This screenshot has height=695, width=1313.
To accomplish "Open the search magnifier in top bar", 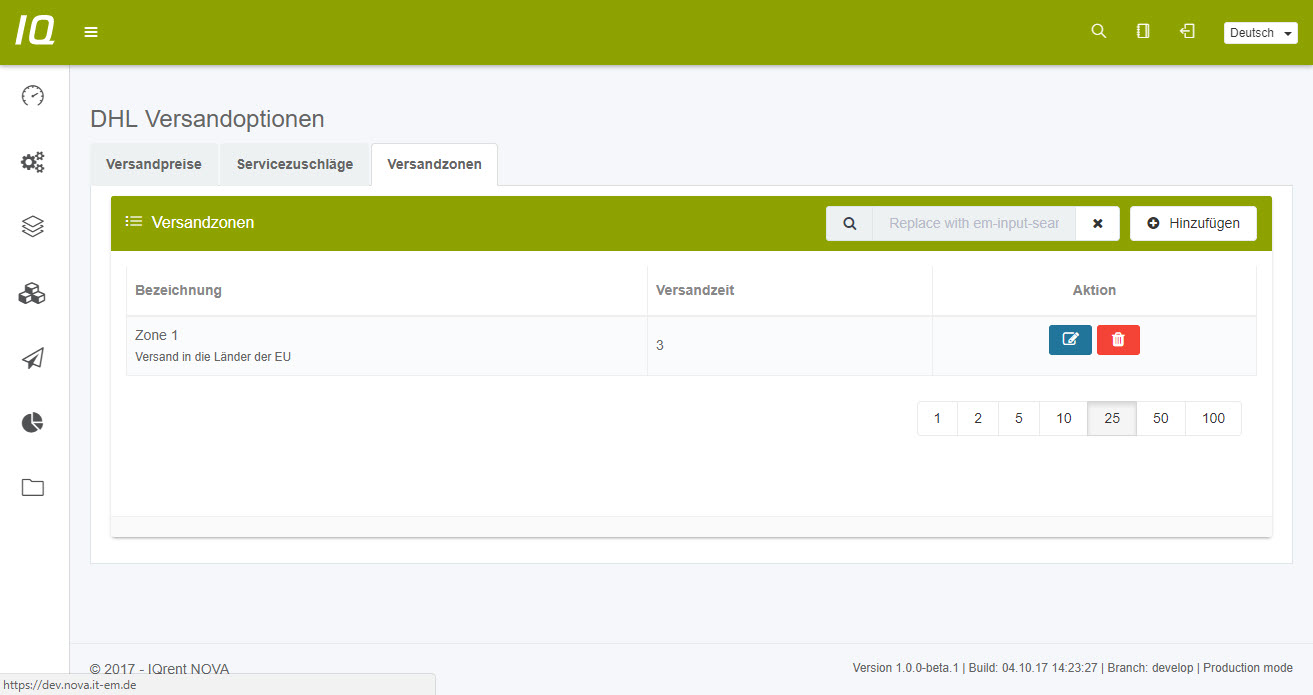I will tap(1098, 32).
